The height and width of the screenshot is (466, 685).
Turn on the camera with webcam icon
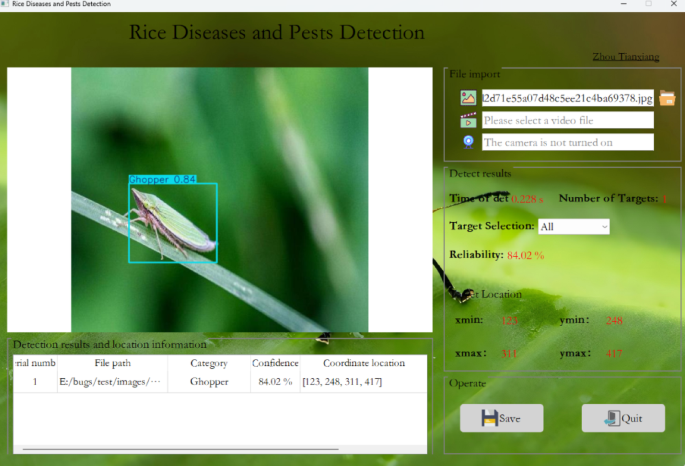pyautogui.click(x=468, y=142)
